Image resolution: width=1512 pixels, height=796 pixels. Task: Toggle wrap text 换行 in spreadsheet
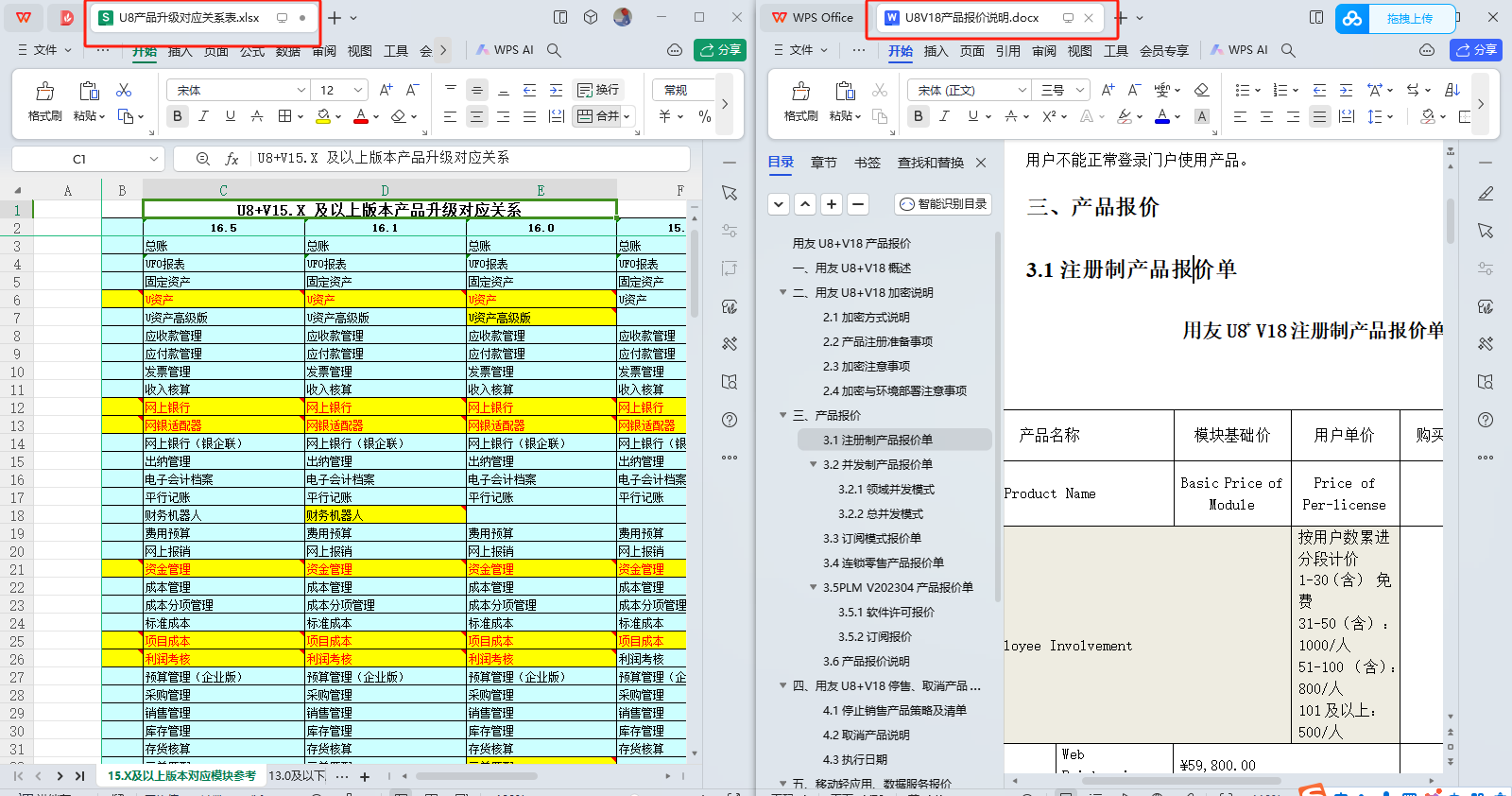pyautogui.click(x=598, y=90)
